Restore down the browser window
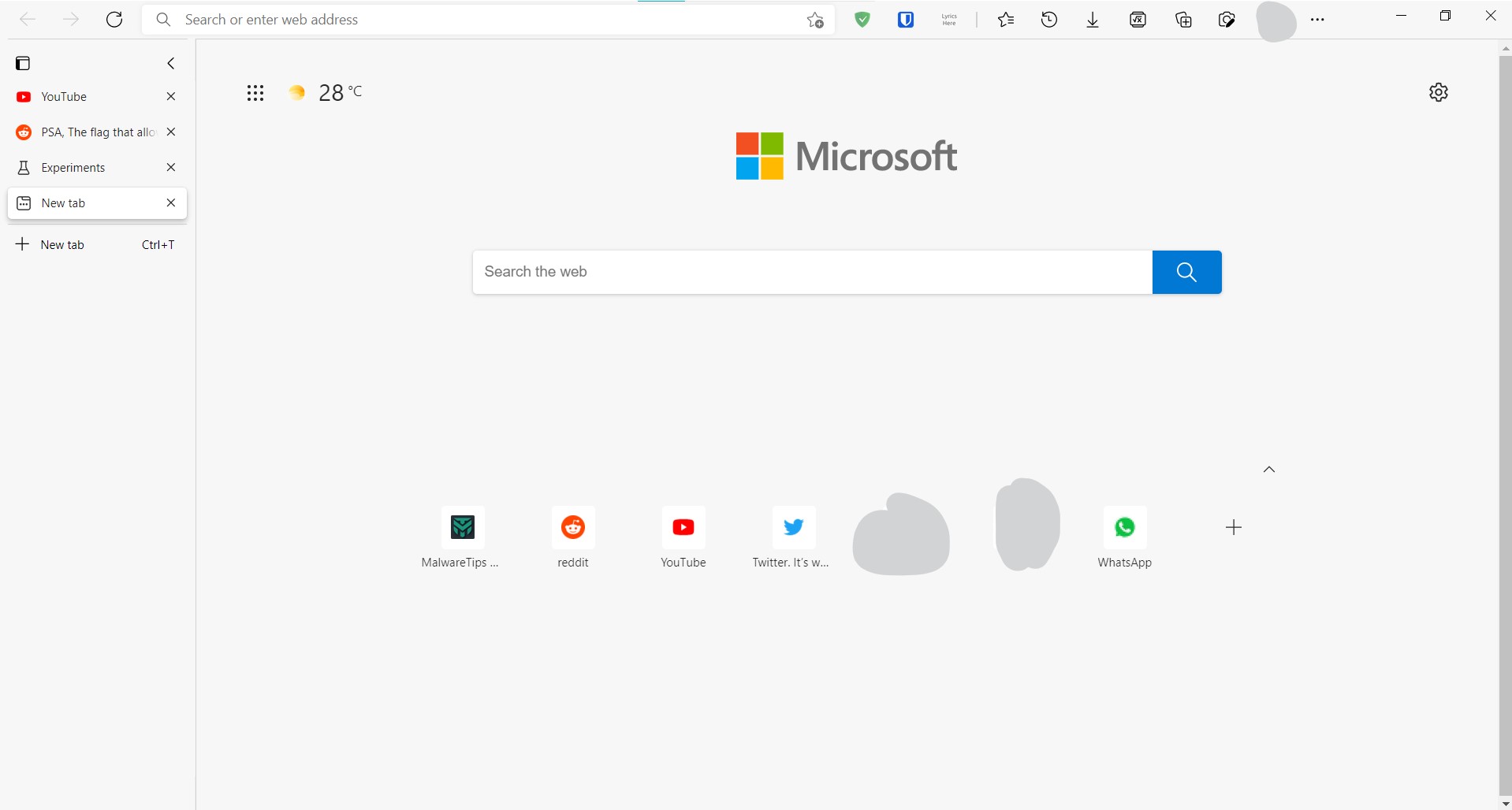1512x810 pixels. click(1445, 16)
